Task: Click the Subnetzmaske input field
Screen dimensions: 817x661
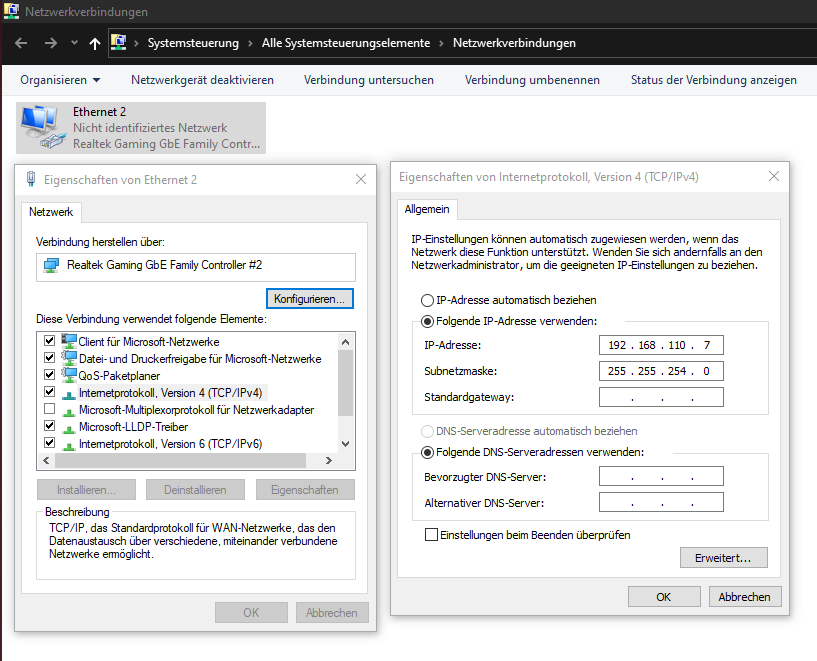Action: tap(661, 371)
